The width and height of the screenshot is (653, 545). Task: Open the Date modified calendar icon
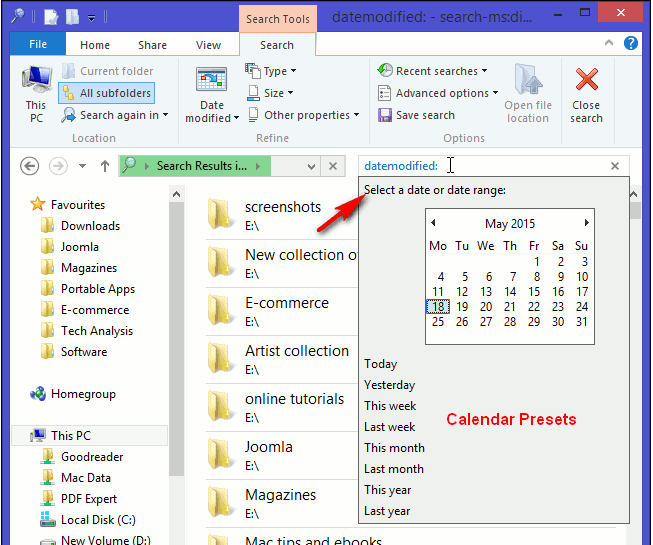(211, 81)
